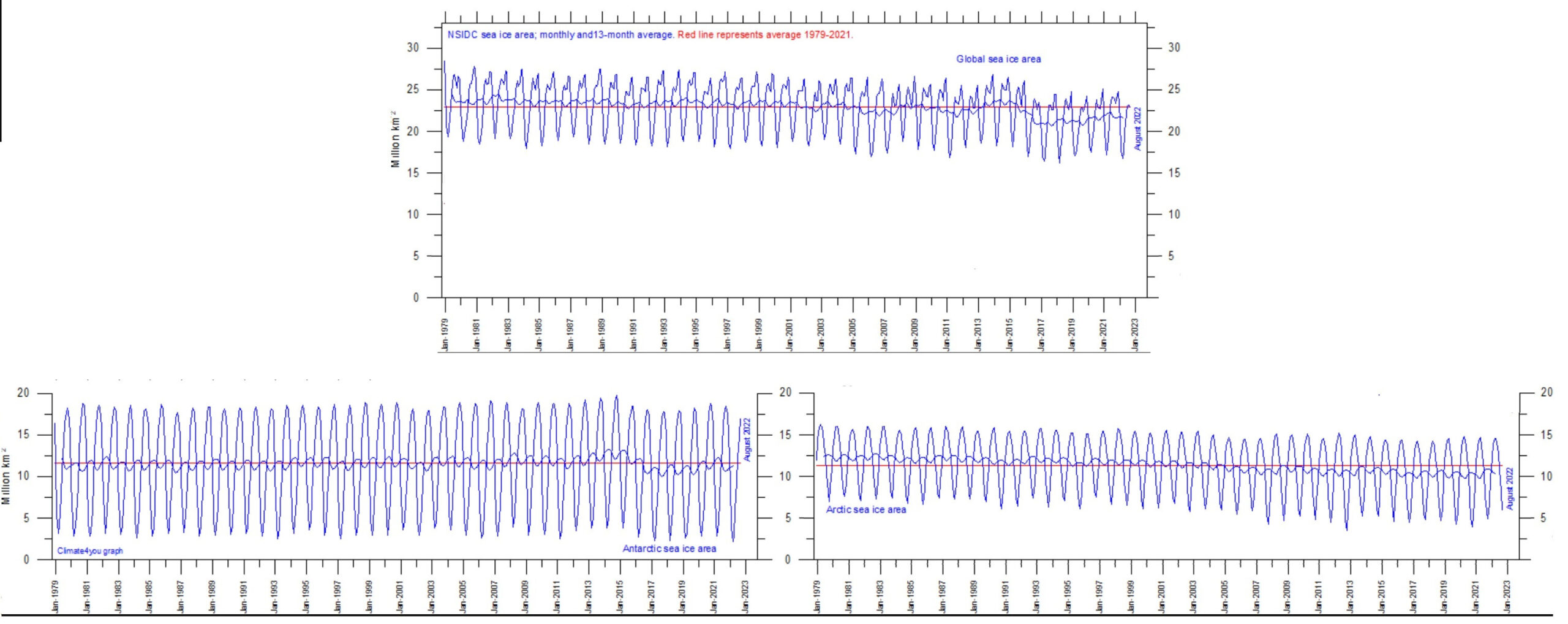Click the 'Arctic sea ice area' label
The width and height of the screenshot is (1568, 624).
pyautogui.click(x=865, y=509)
